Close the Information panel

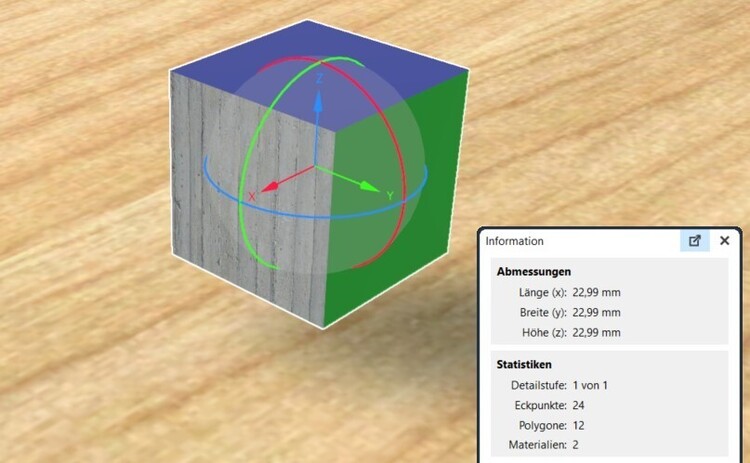pyautogui.click(x=725, y=241)
